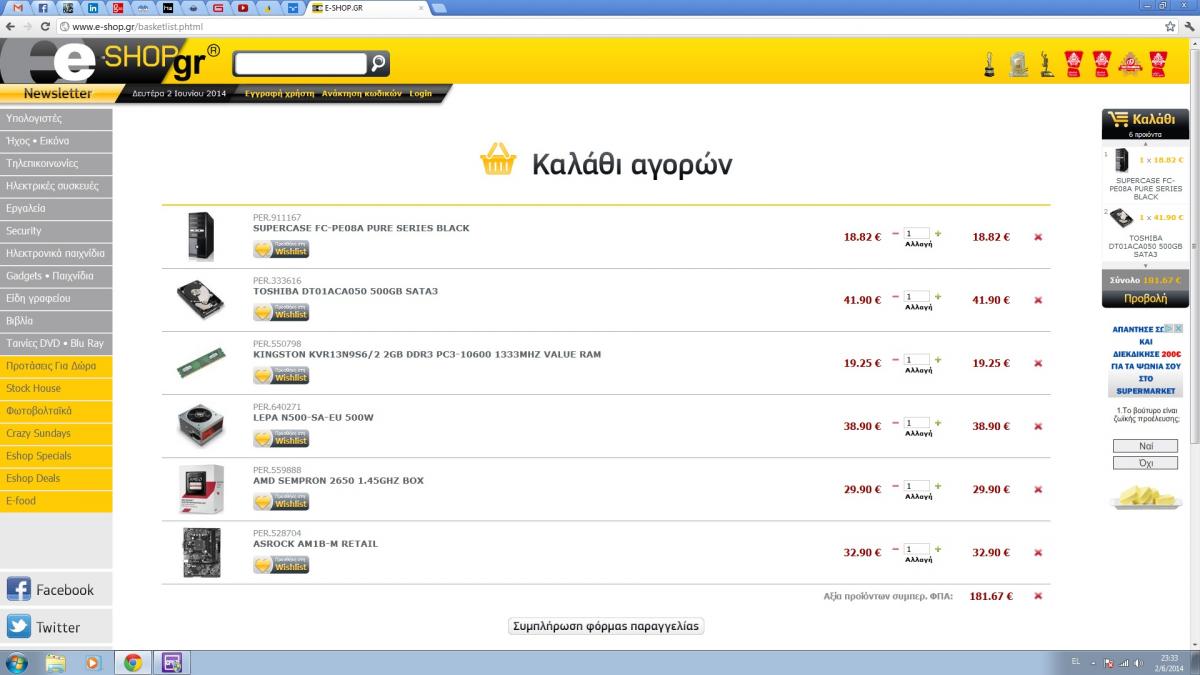Increase ASROCK AM1B-M quantity with plus

click(938, 548)
